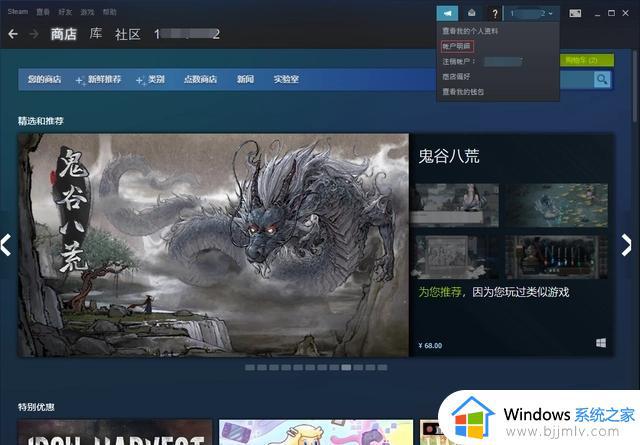Screen dimensions: 640x445
Task: Show next featured game with right chevron
Action: (x=626, y=245)
